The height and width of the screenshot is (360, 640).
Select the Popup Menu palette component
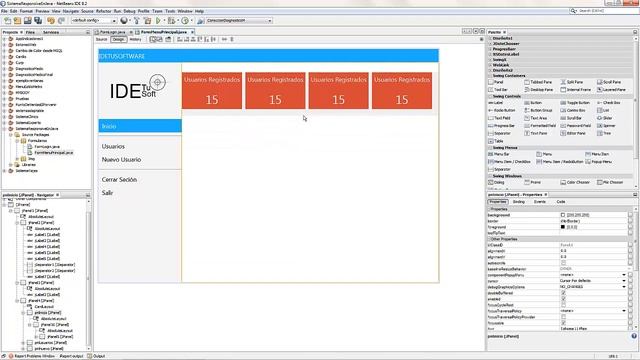click(598, 162)
